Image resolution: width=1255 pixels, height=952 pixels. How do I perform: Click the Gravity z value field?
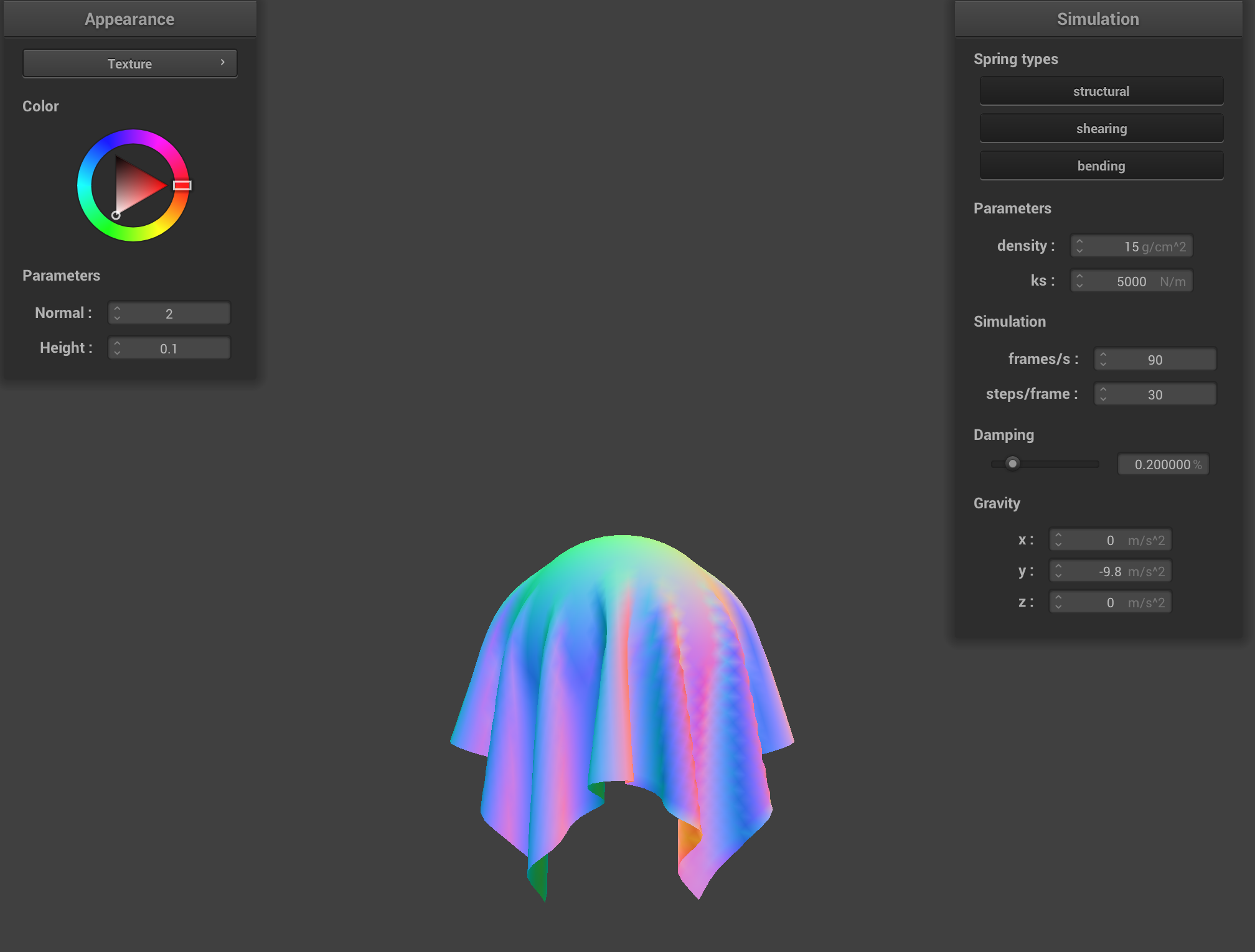1110,602
